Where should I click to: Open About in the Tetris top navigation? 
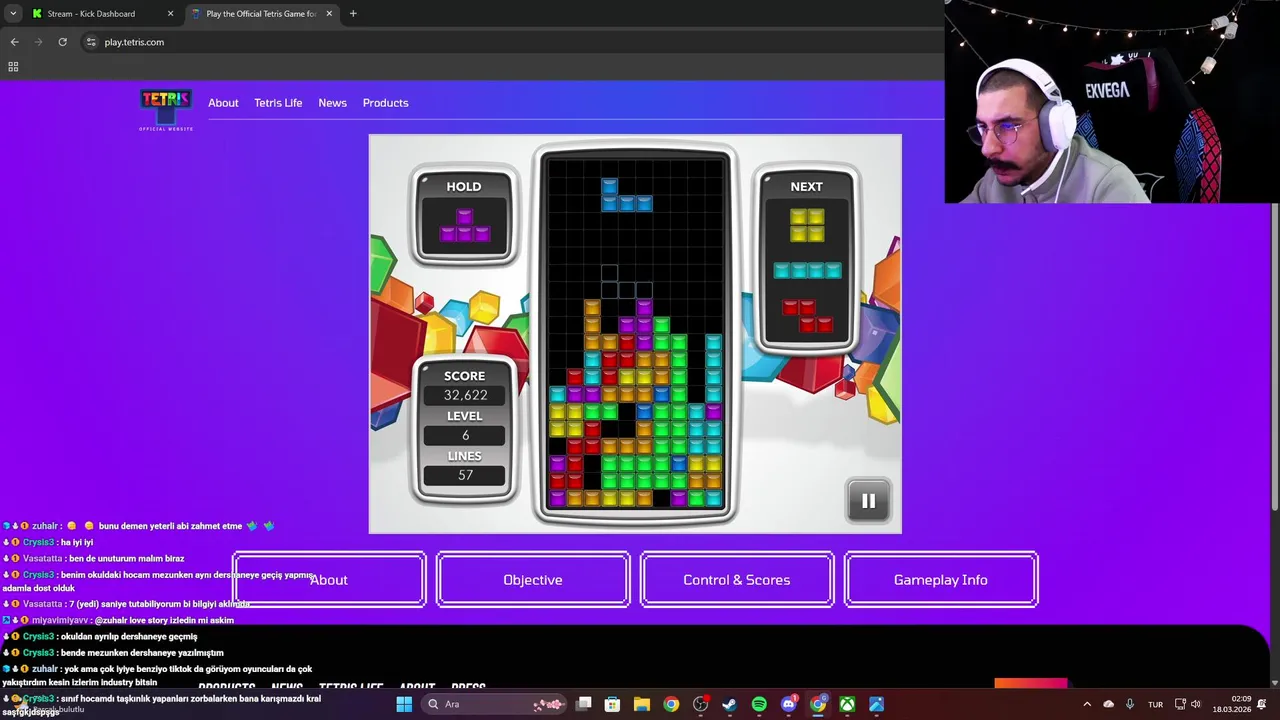coord(223,103)
